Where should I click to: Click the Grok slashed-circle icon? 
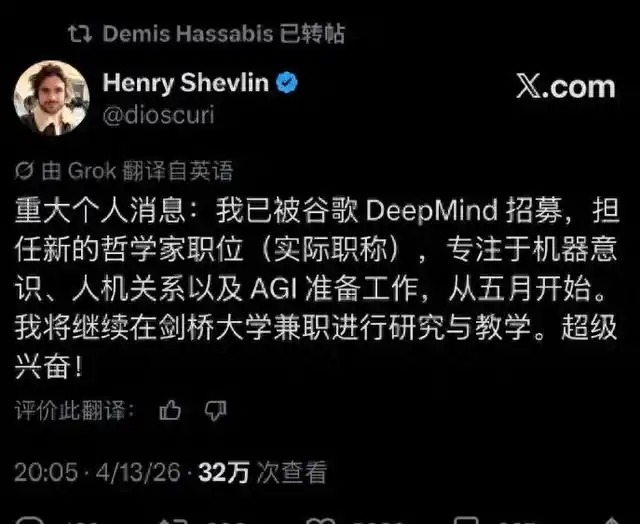coord(24,171)
